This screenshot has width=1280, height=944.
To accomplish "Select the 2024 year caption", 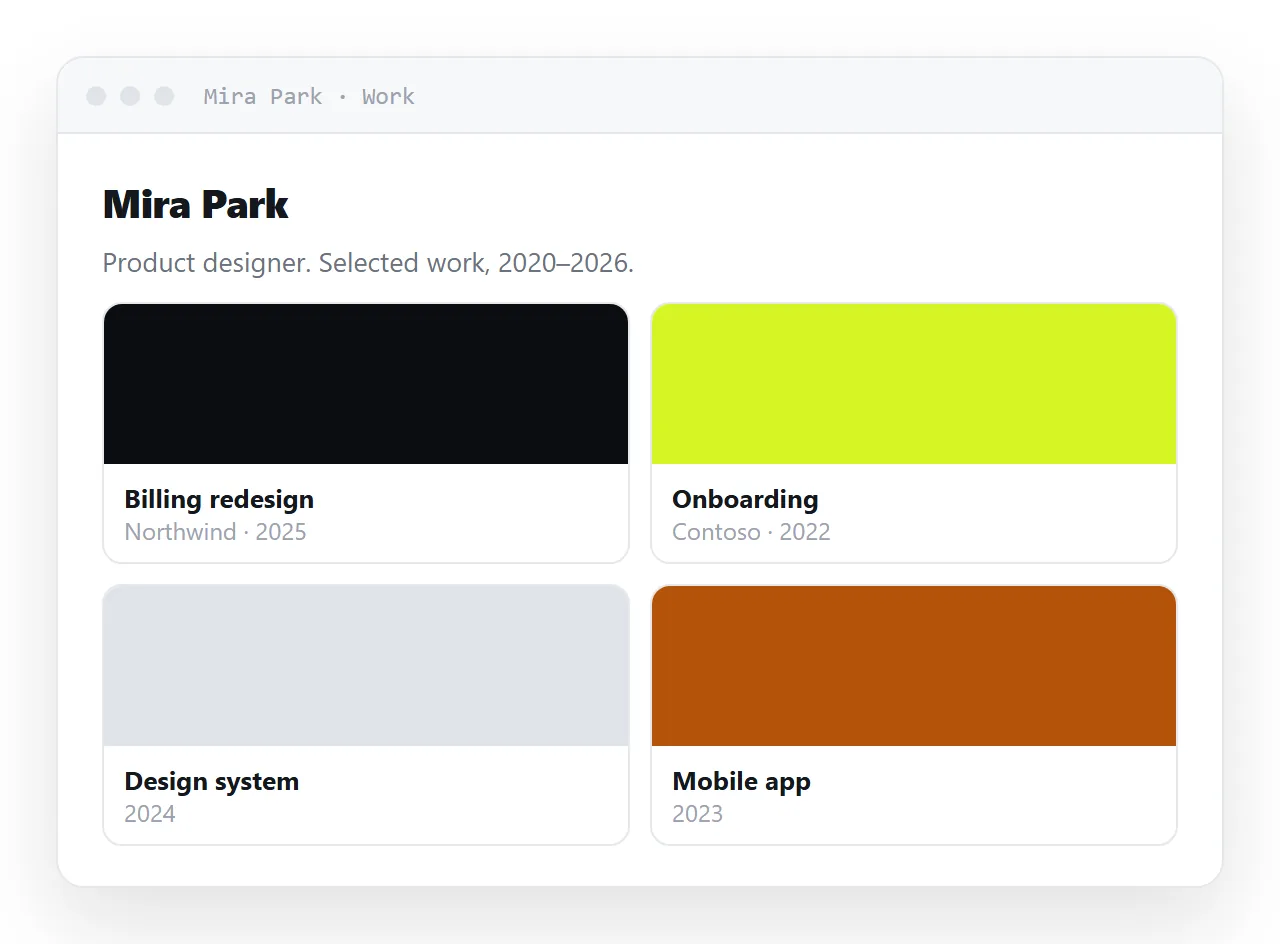I will click(x=150, y=814).
